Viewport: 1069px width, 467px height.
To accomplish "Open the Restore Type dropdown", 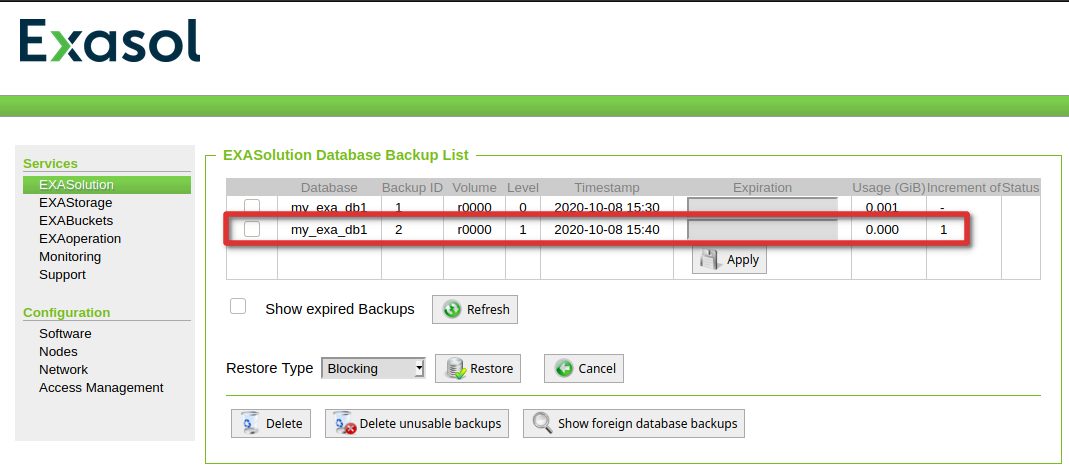I will [373, 368].
